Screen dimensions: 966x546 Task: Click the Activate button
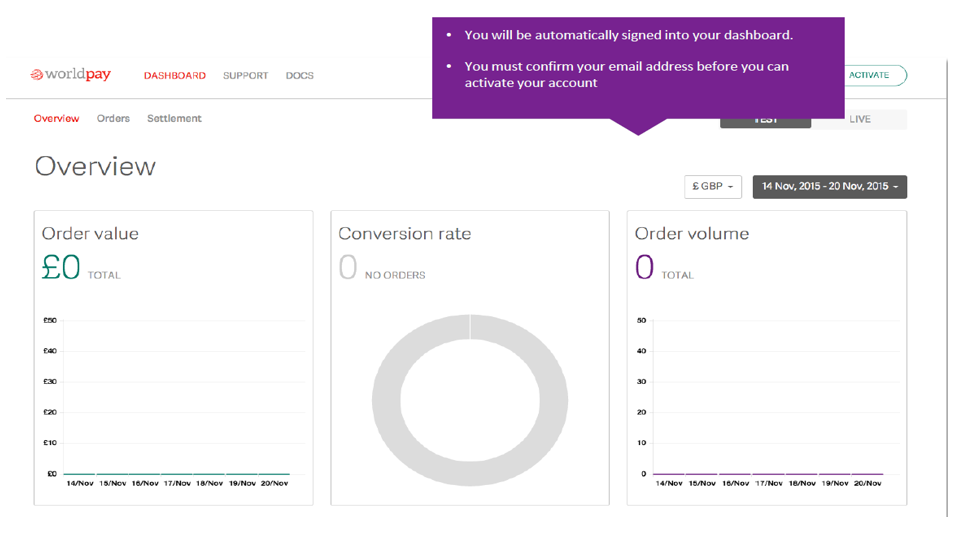pos(874,75)
